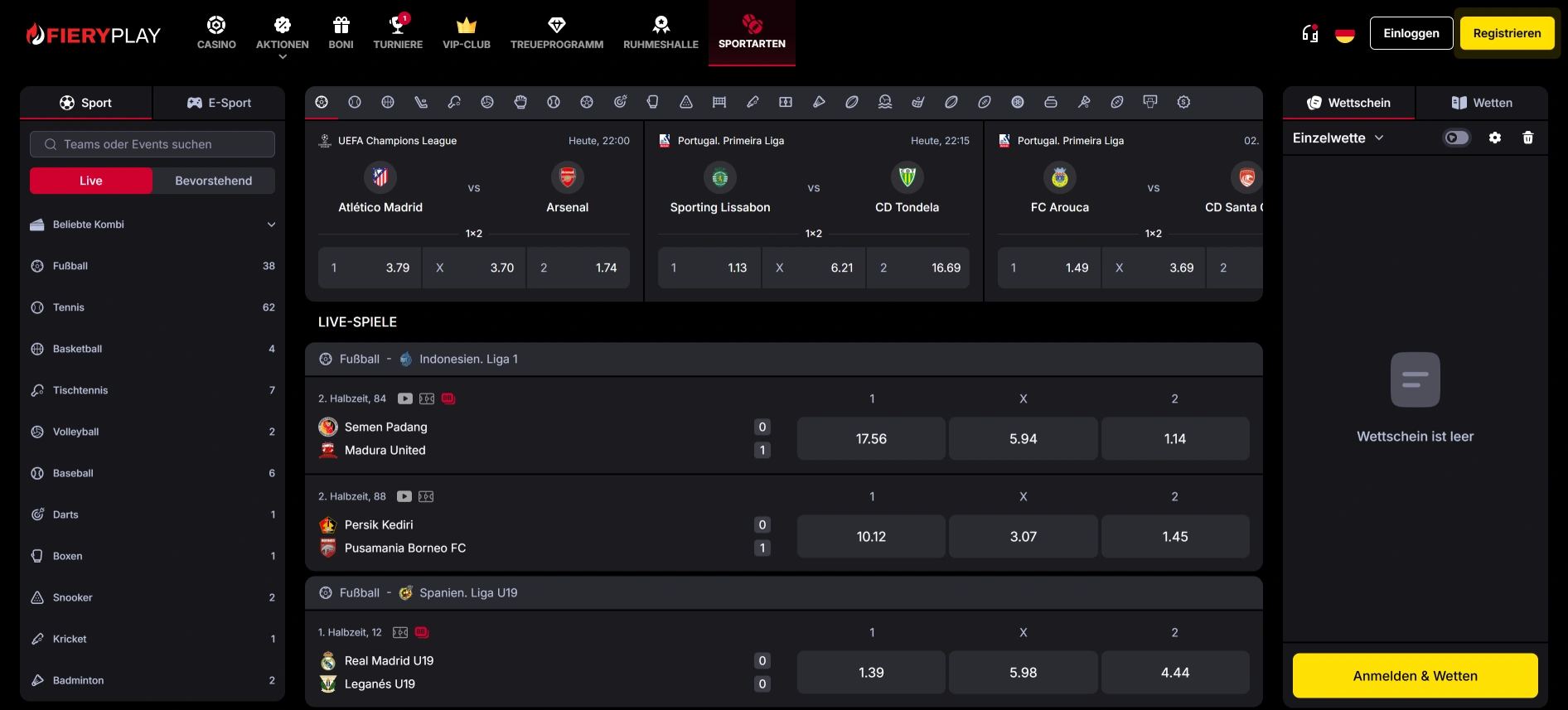Click the Registrieren button

pos(1507,33)
